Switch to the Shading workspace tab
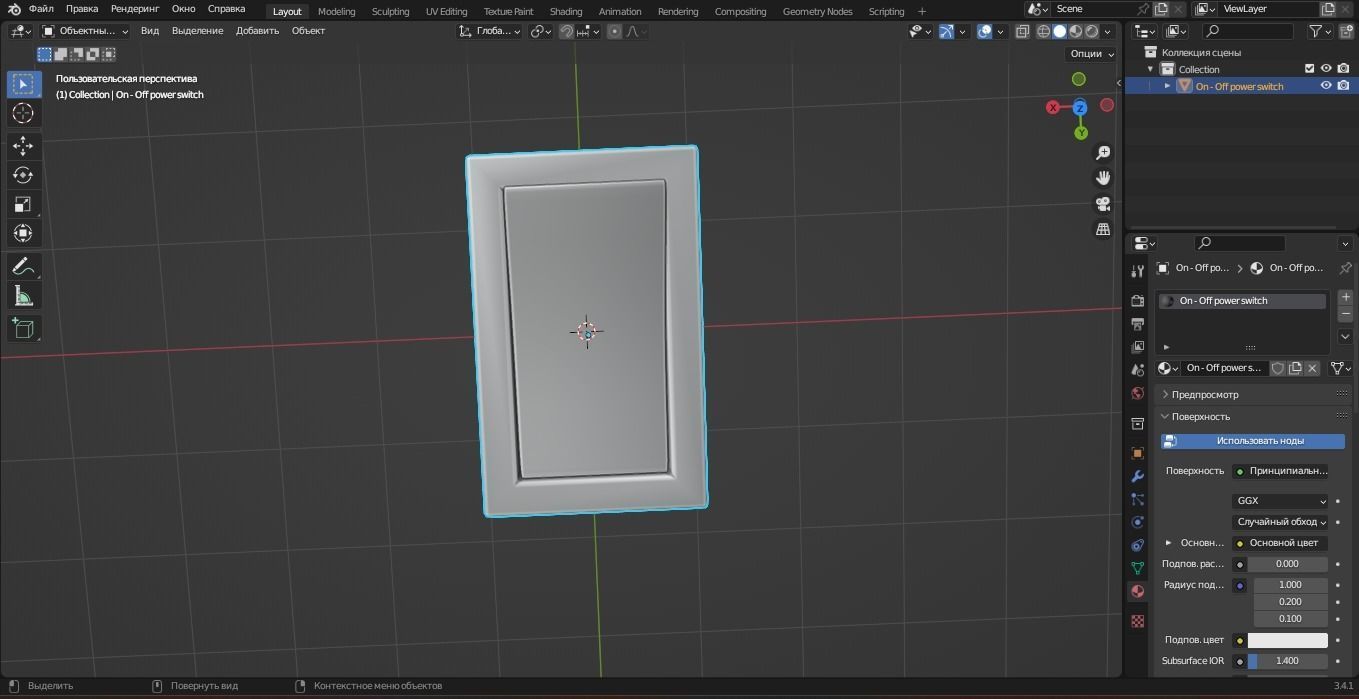Viewport: 1359px width, 699px height. click(x=566, y=11)
